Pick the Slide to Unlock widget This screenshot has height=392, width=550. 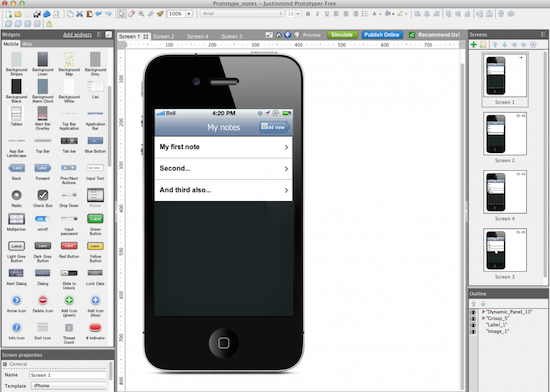coord(69,273)
